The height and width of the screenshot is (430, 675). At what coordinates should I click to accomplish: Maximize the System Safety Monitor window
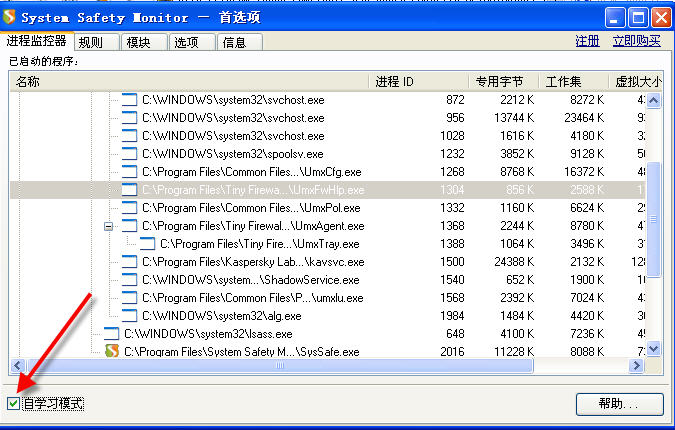click(x=638, y=18)
